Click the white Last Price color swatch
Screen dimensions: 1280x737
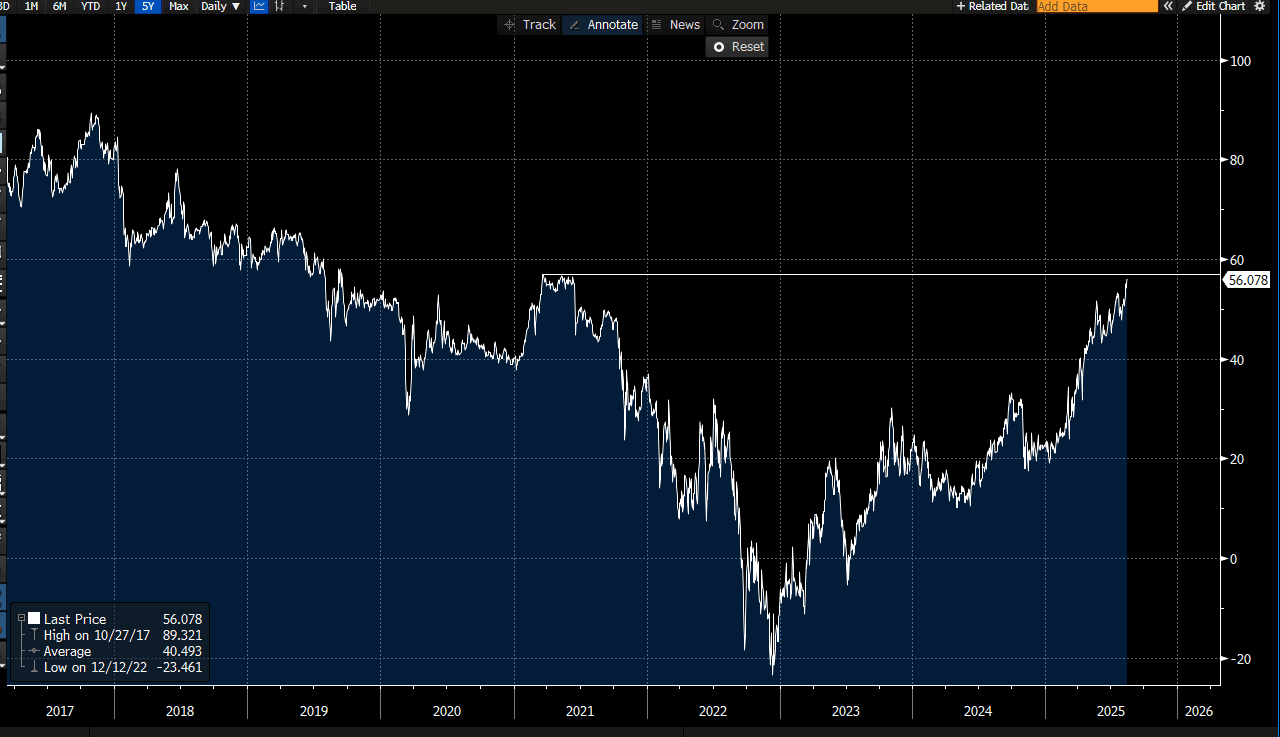point(34,619)
